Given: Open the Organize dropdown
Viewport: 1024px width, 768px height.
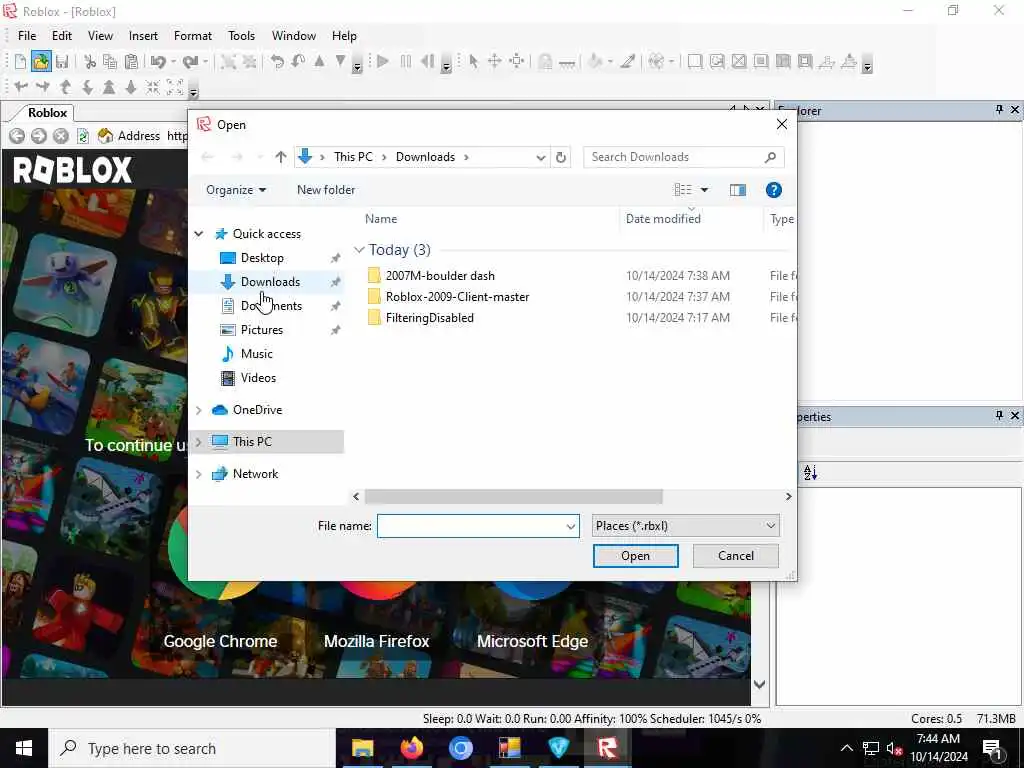Looking at the screenshot, I should point(236,190).
